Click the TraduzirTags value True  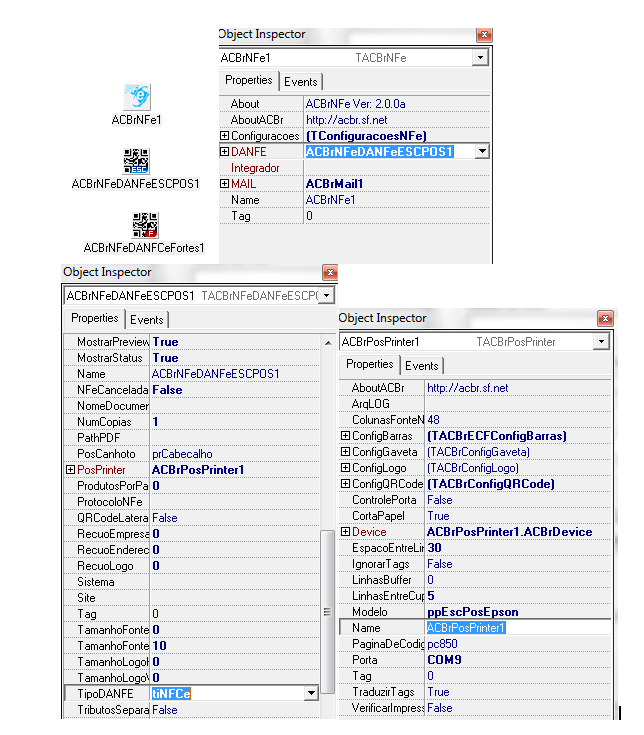tap(438, 692)
